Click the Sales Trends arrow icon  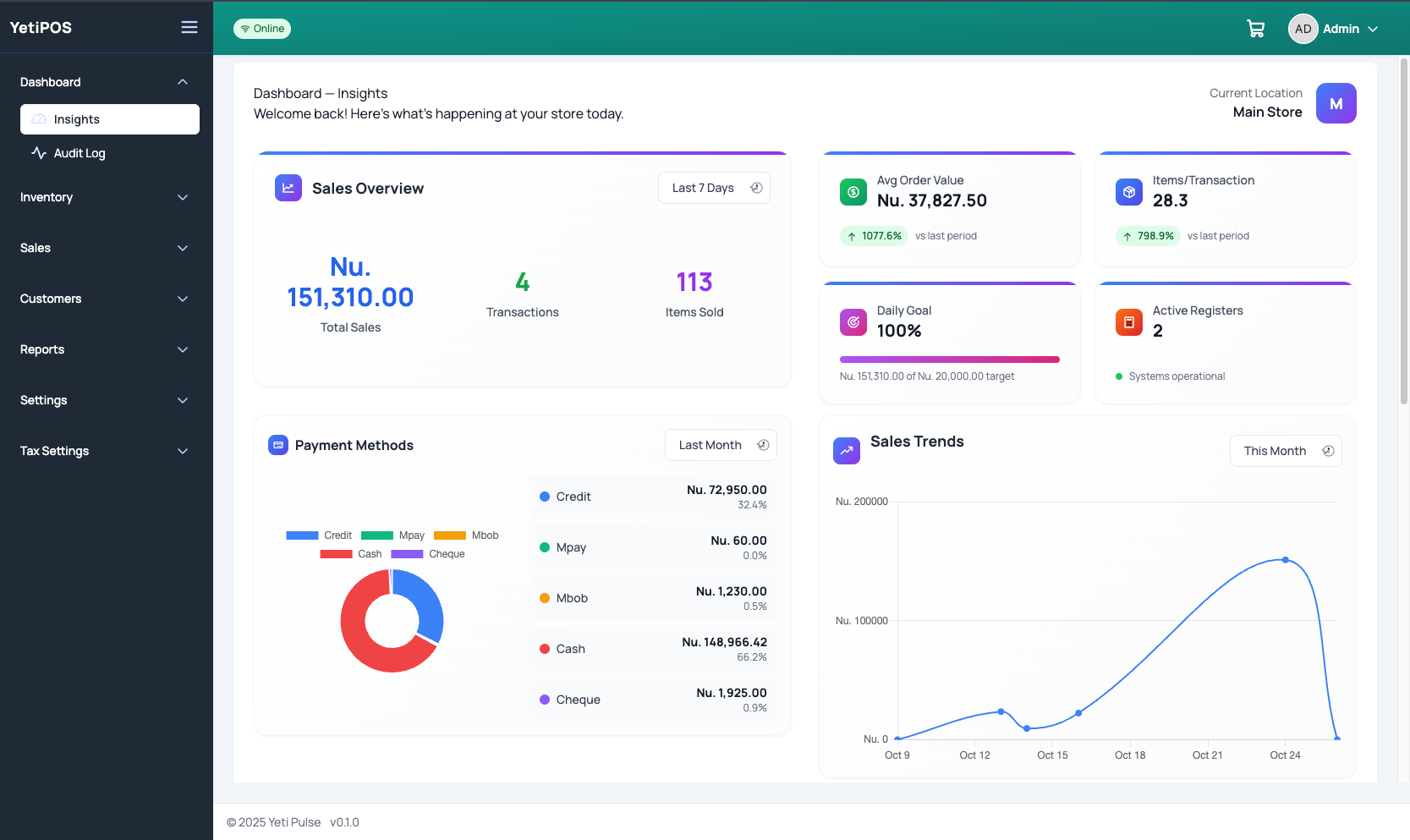[846, 450]
